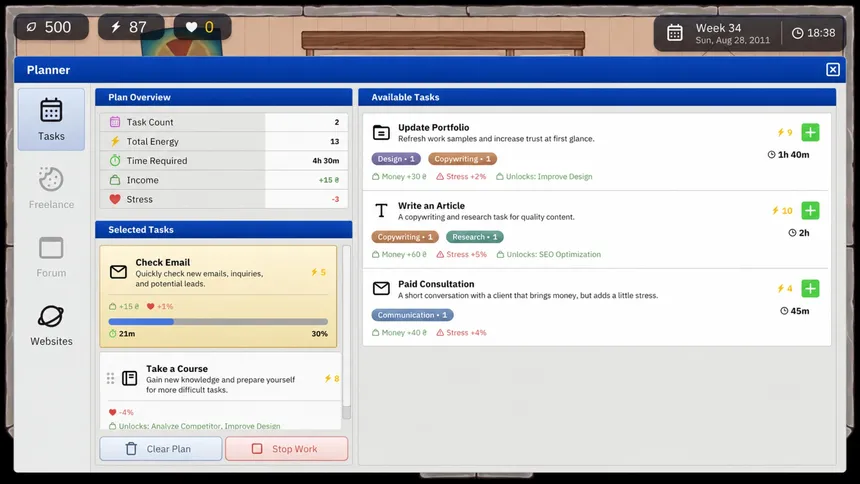Viewport: 860px width, 484px height.
Task: Click the Money +40 reward text
Action: point(404,333)
